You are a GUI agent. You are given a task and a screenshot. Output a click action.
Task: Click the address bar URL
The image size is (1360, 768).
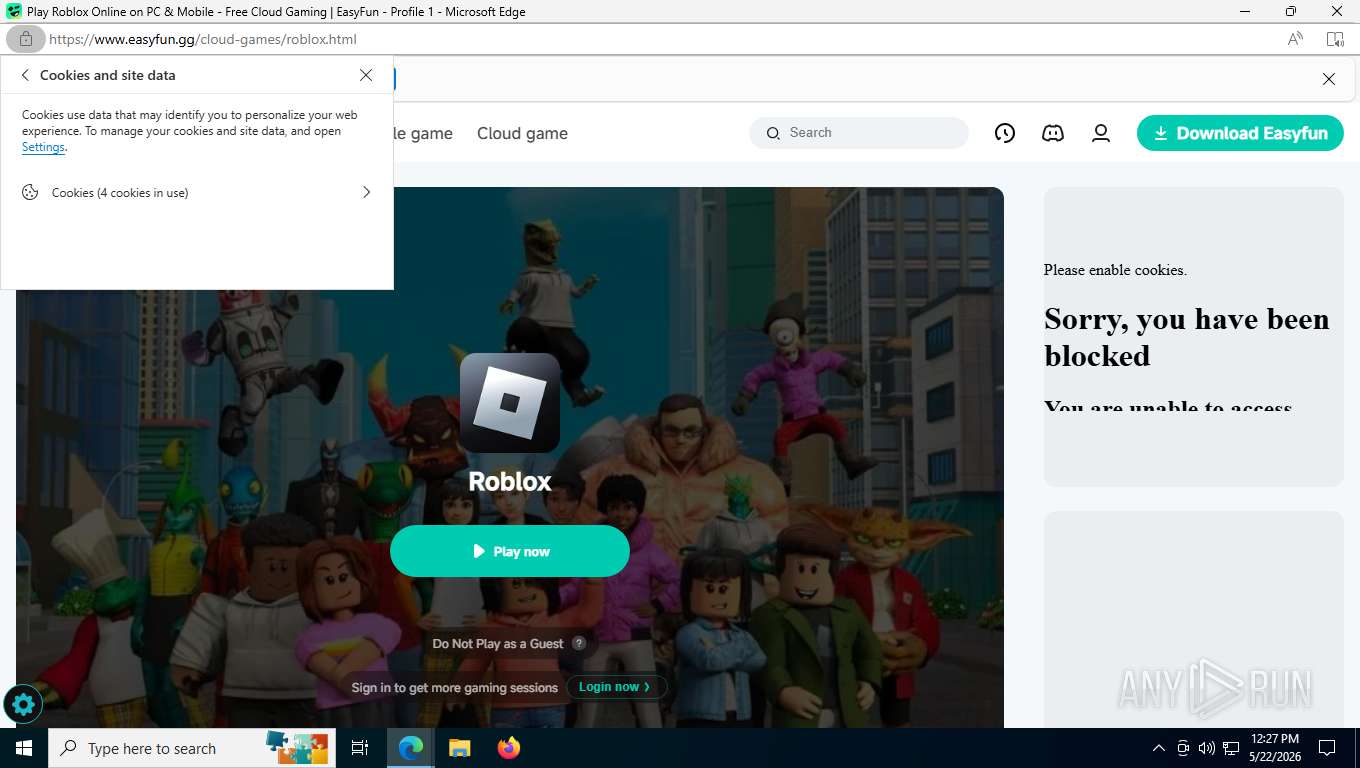click(x=203, y=39)
